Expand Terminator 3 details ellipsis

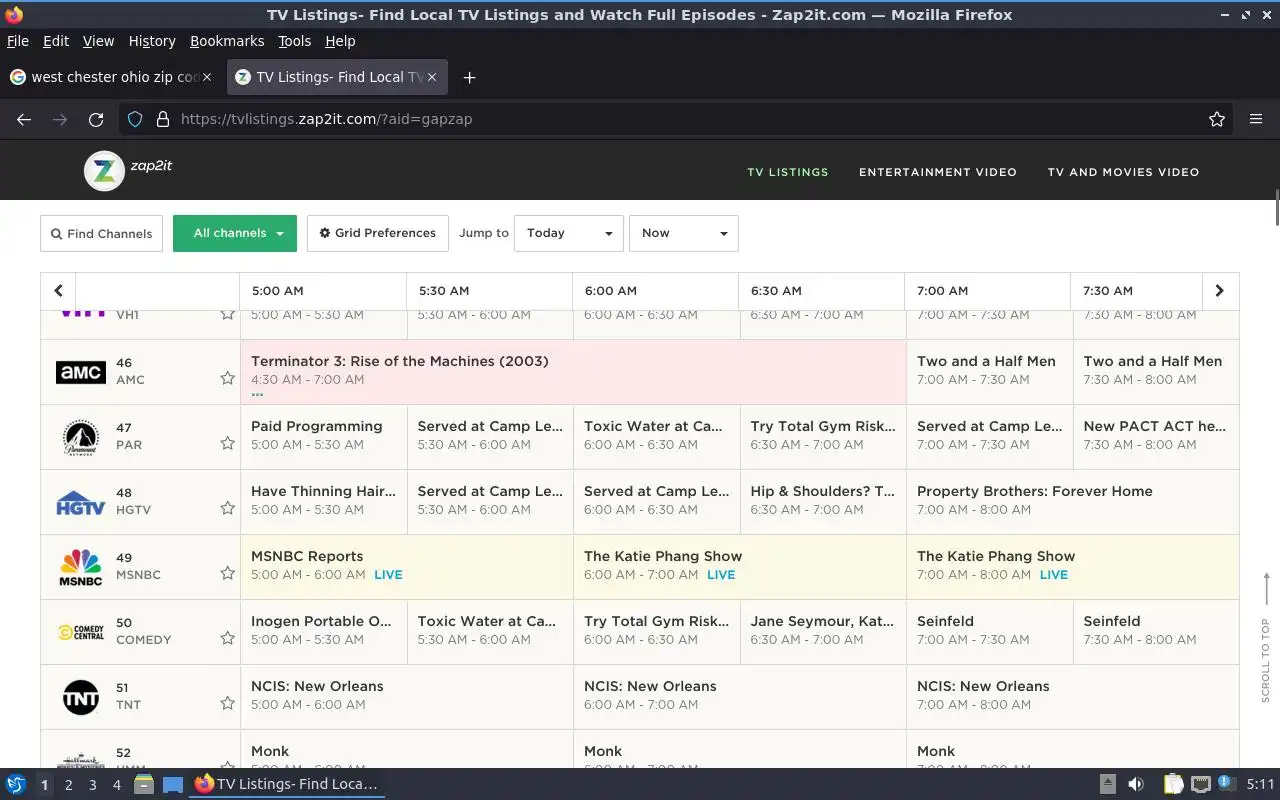point(257,394)
